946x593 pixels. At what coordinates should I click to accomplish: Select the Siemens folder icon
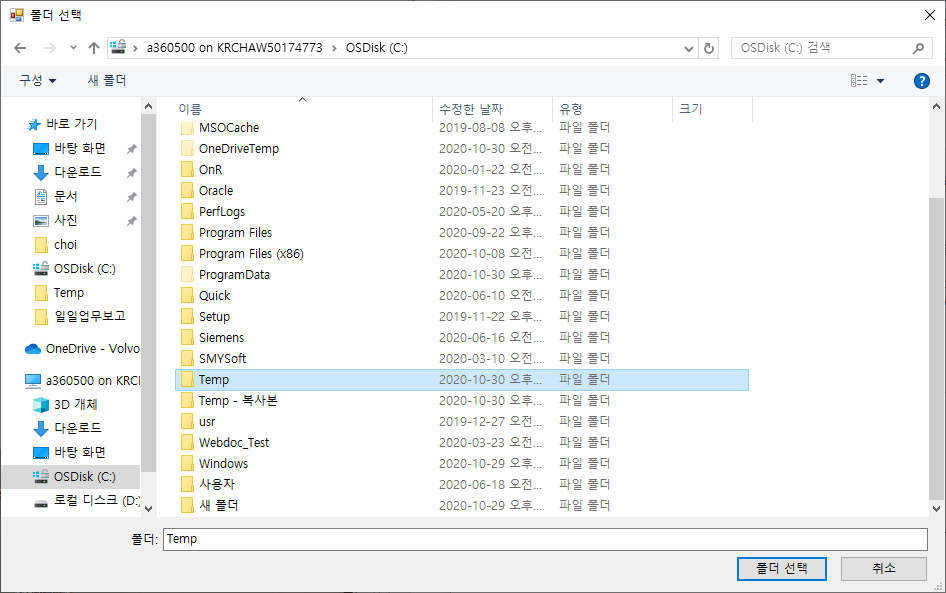(x=188, y=338)
